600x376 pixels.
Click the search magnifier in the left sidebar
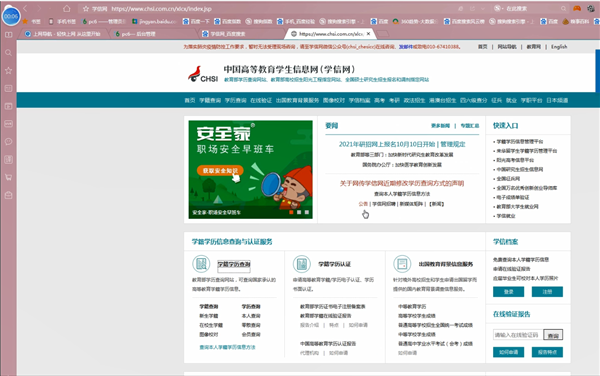click(8, 53)
